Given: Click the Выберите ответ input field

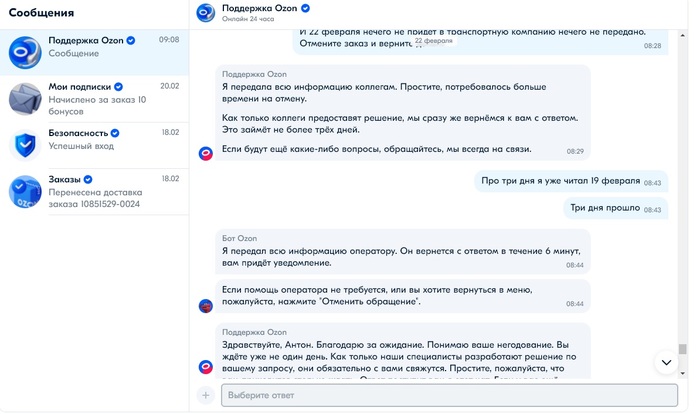Looking at the screenshot, I should pyautogui.click(x=449, y=395).
